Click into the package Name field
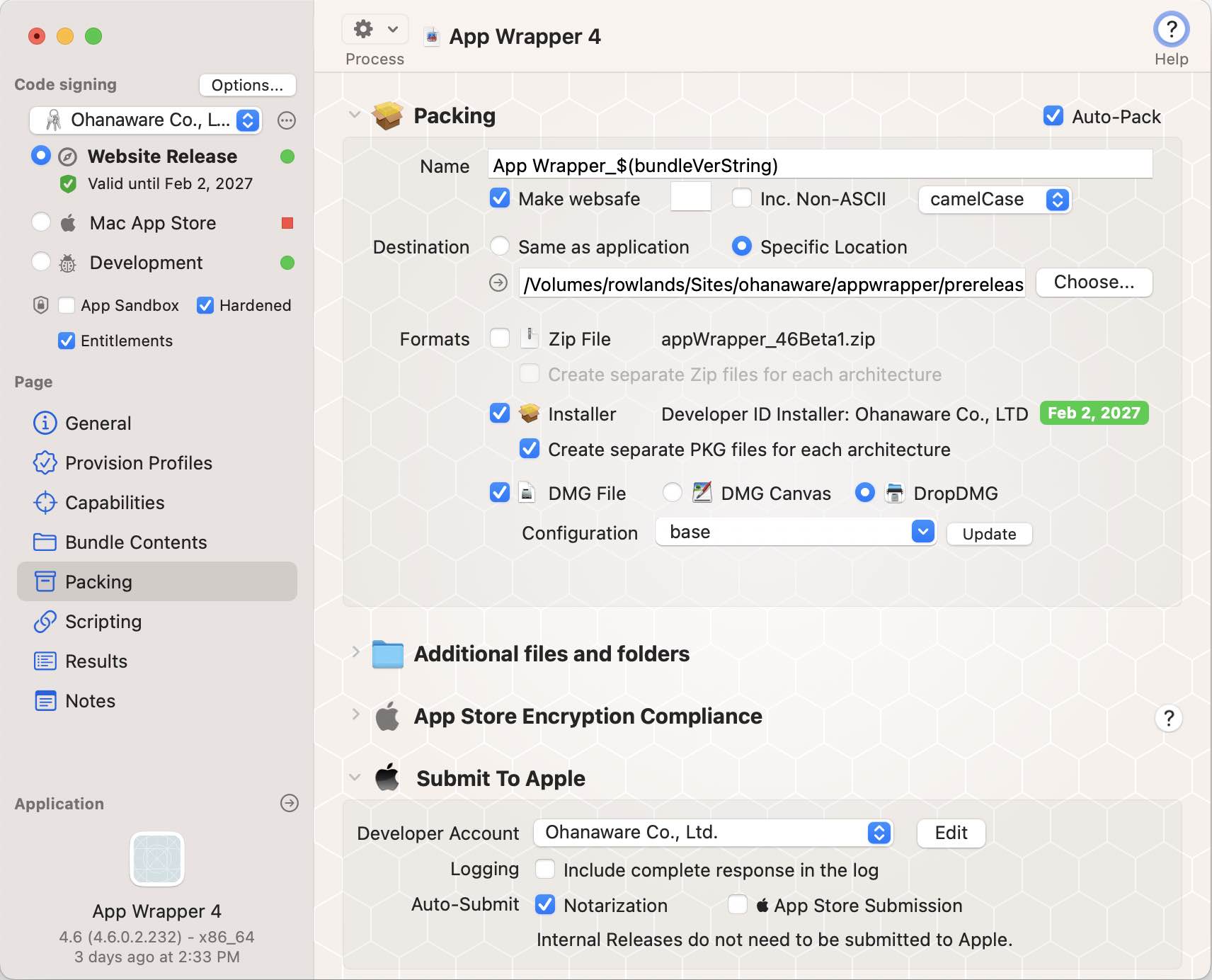The height and width of the screenshot is (980, 1212). (820, 164)
